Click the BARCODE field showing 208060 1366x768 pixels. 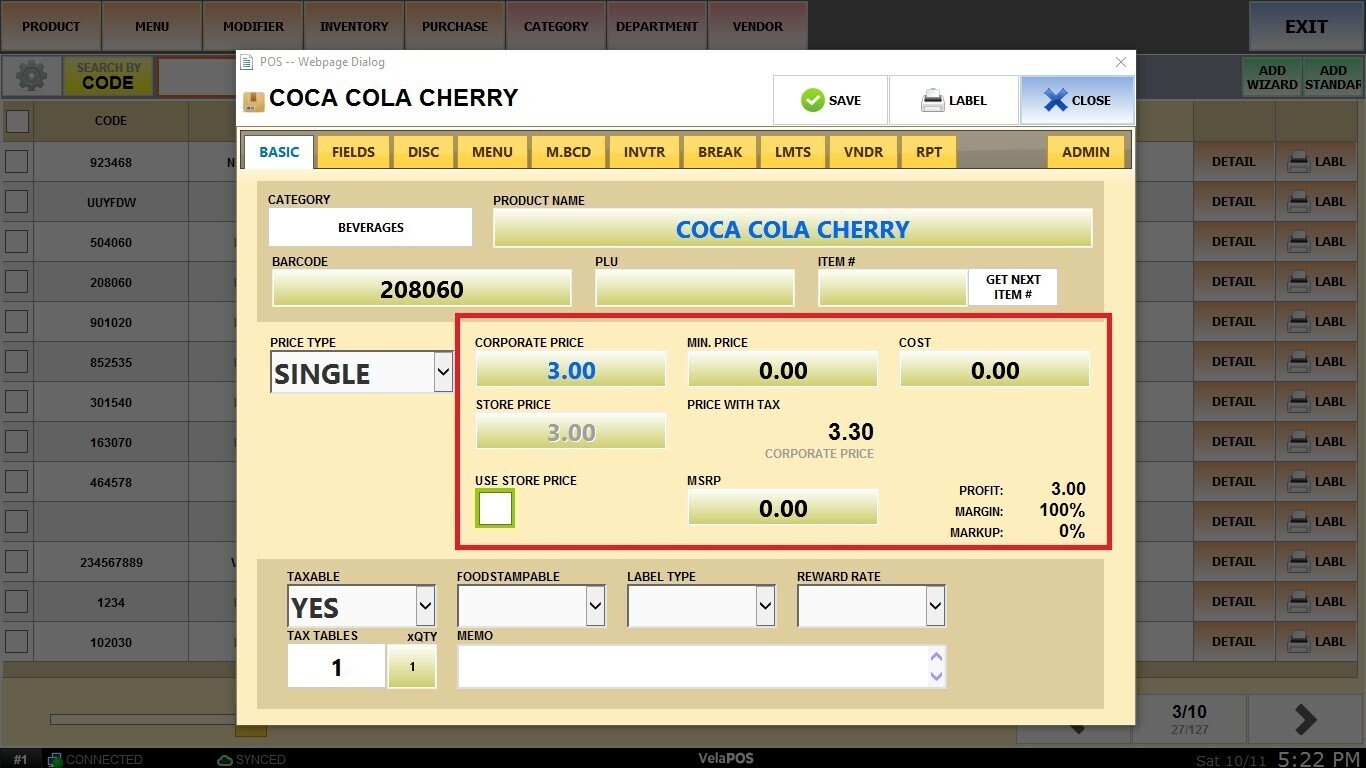(x=422, y=289)
